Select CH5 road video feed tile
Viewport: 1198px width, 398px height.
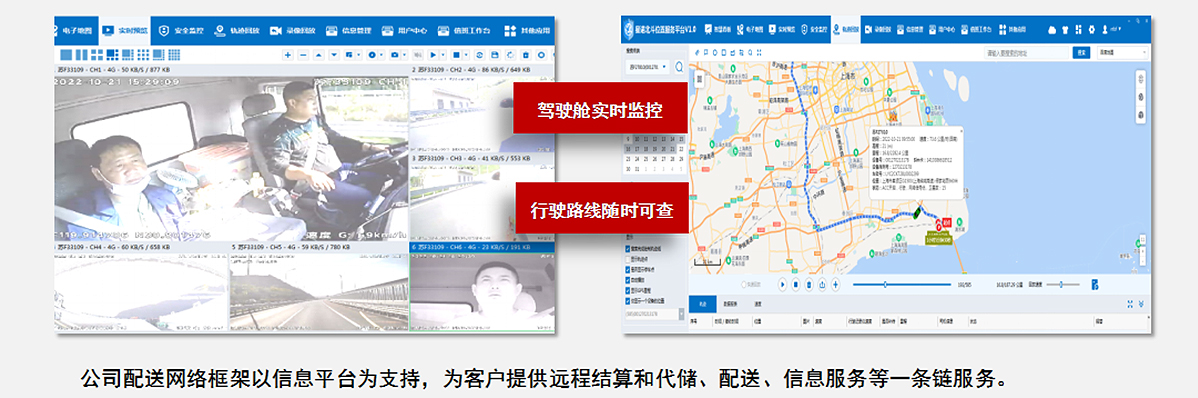click(x=319, y=292)
